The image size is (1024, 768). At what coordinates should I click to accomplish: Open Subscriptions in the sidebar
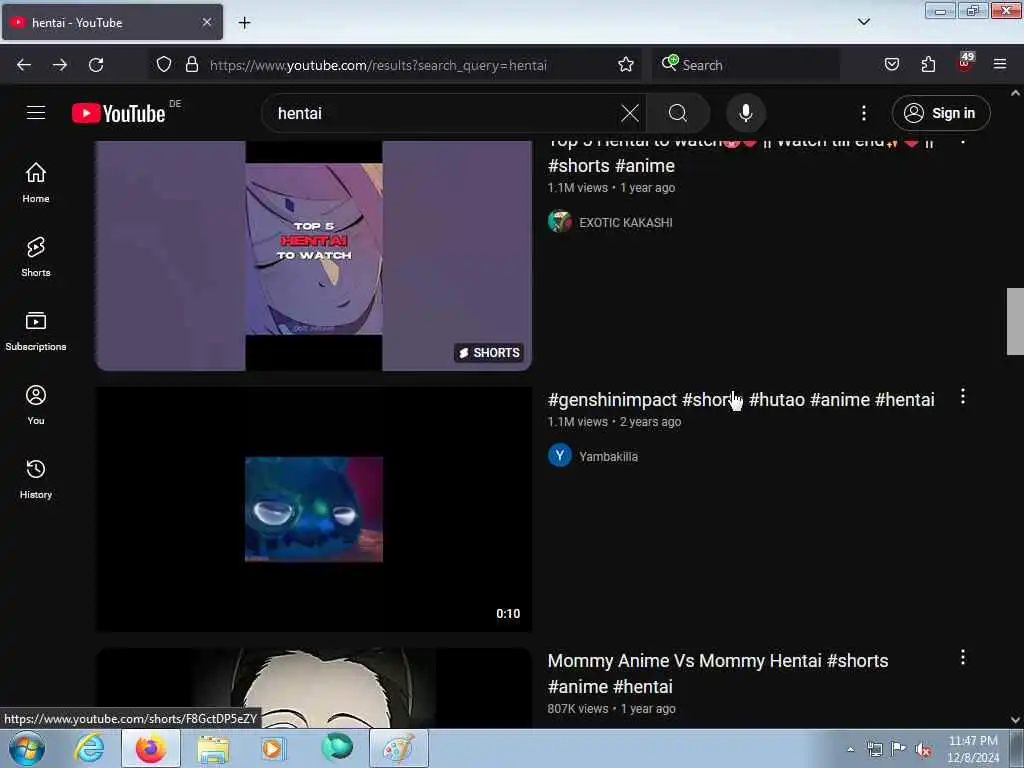(x=36, y=331)
